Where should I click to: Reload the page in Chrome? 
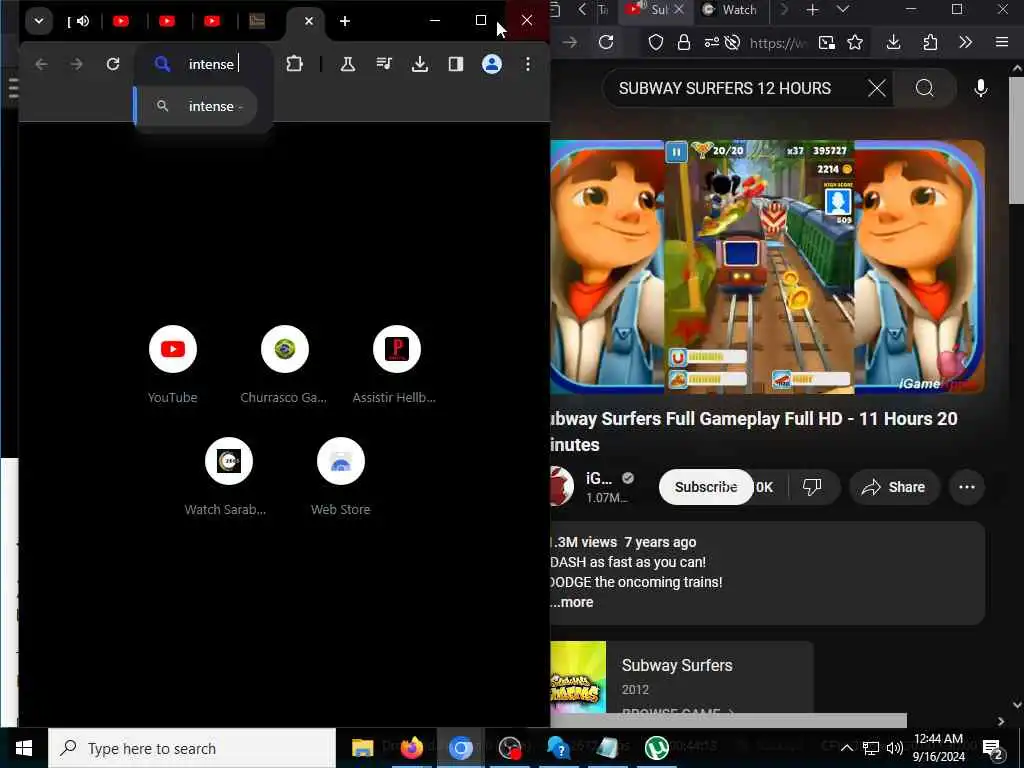(x=113, y=64)
